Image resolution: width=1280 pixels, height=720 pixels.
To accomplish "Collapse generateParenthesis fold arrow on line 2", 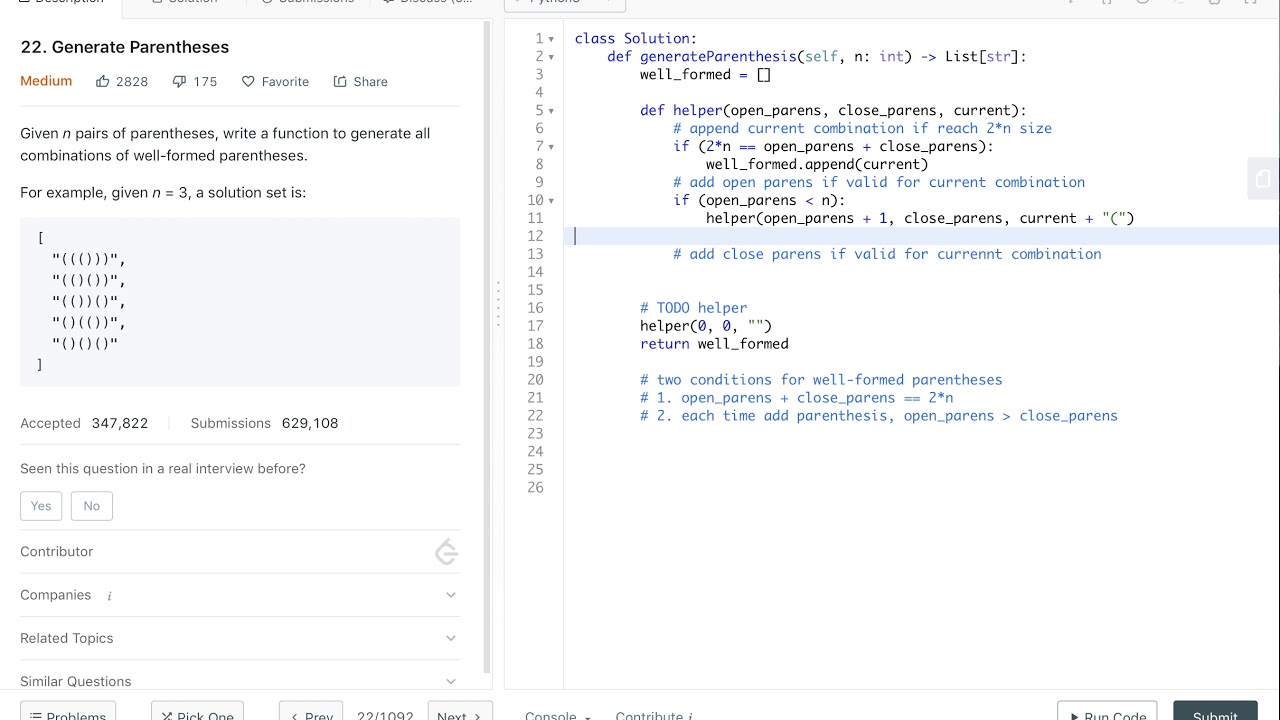I will [551, 57].
